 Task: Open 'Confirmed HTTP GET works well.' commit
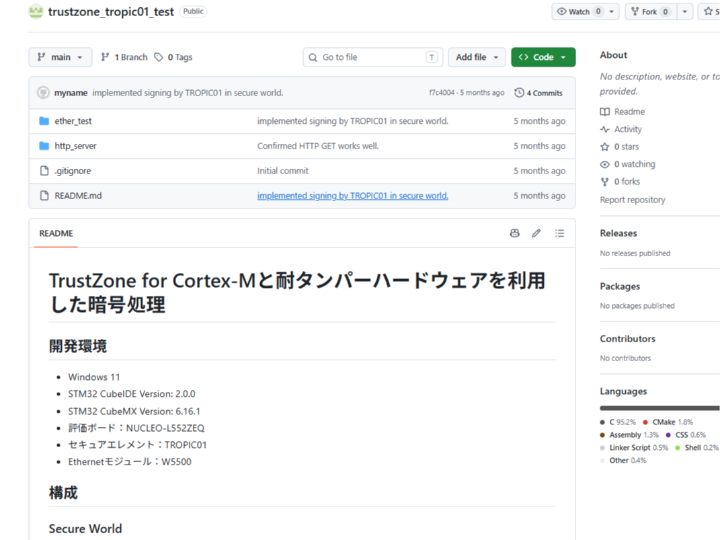click(318, 146)
